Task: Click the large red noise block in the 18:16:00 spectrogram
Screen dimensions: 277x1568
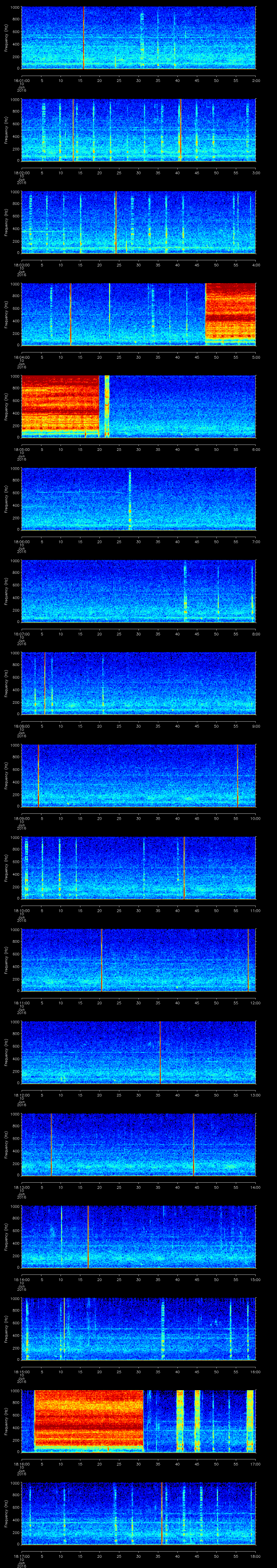Action: (x=89, y=1418)
